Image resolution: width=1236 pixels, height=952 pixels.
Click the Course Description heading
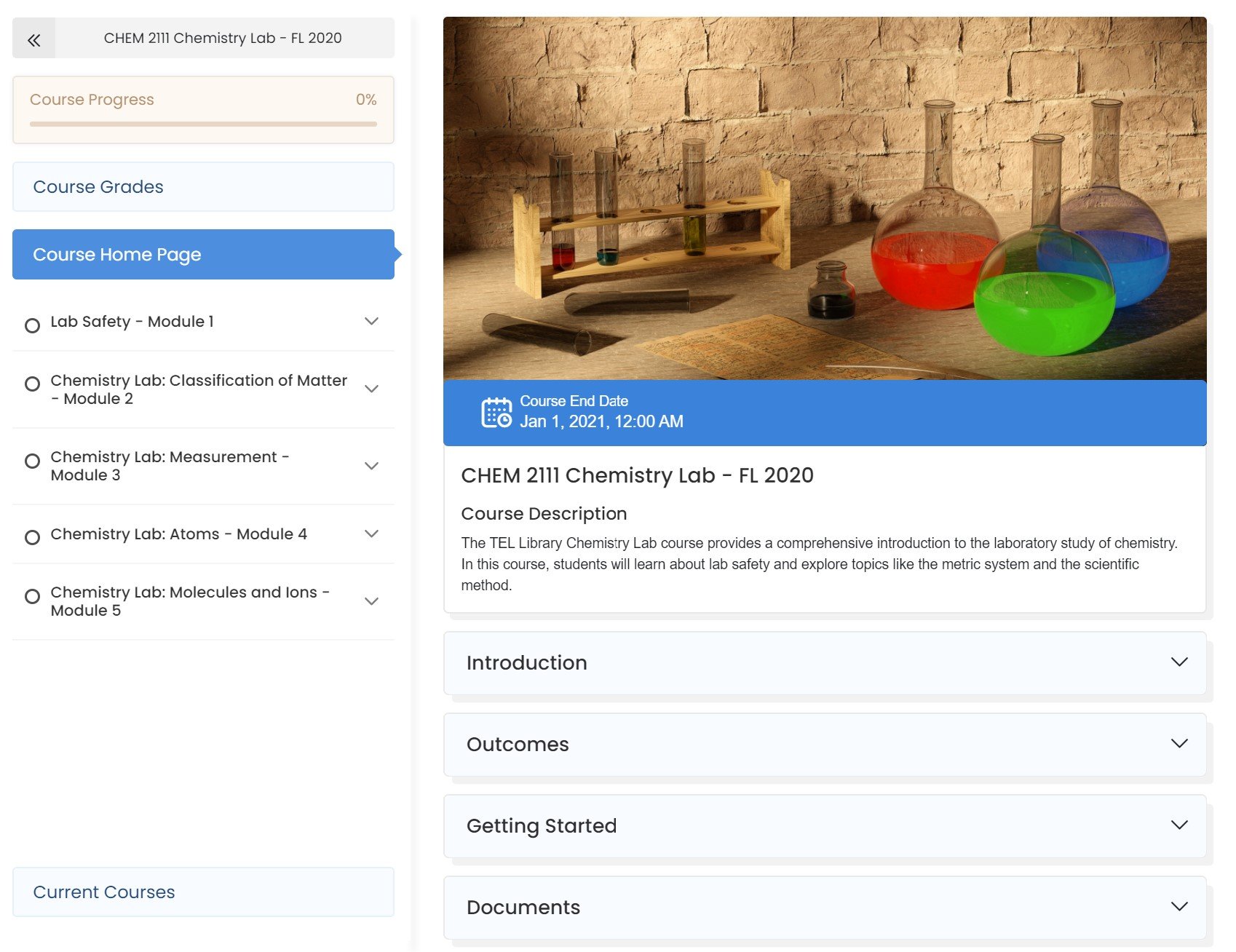[x=544, y=514]
